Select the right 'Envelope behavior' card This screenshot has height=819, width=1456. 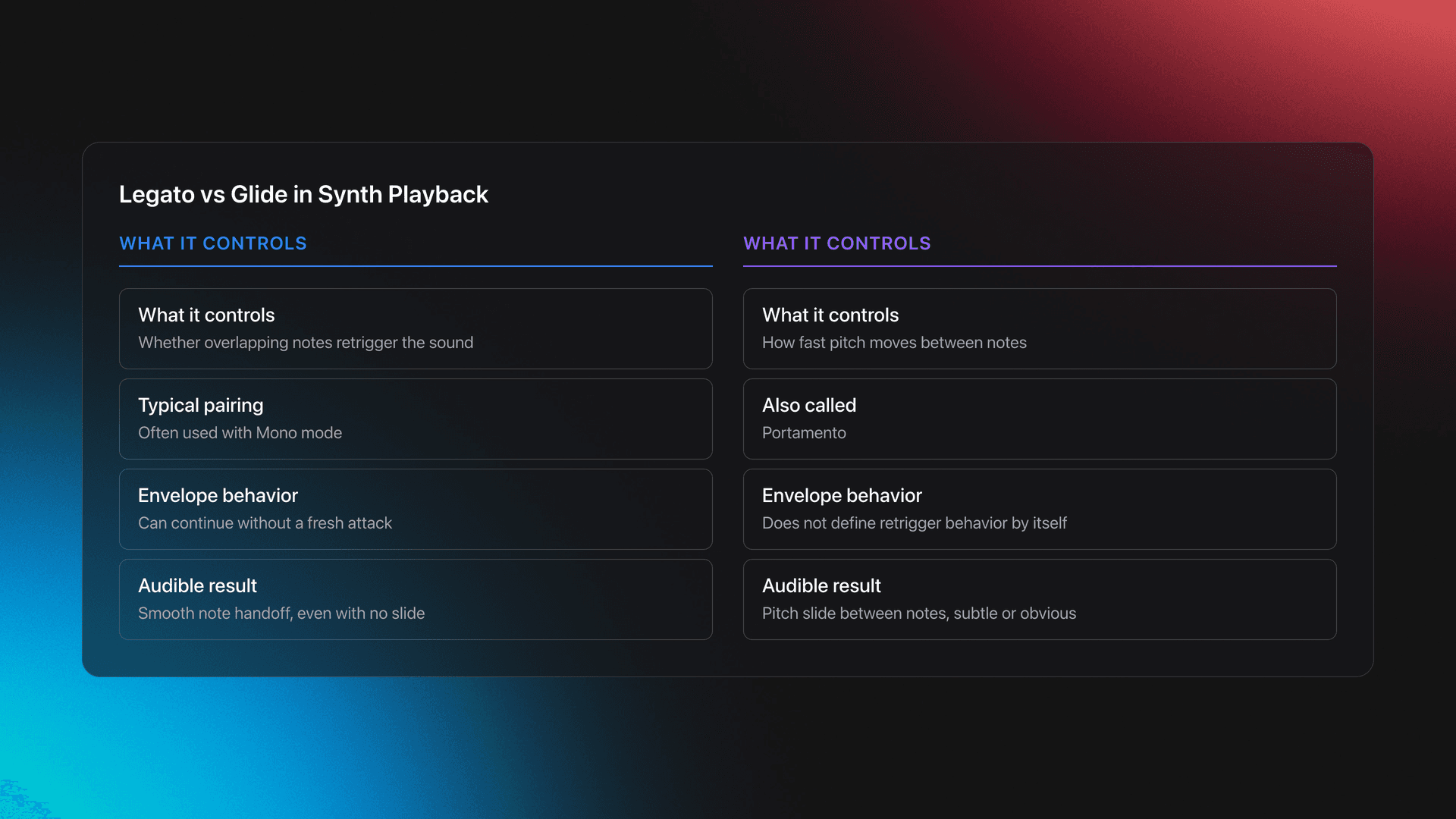[x=1040, y=509]
